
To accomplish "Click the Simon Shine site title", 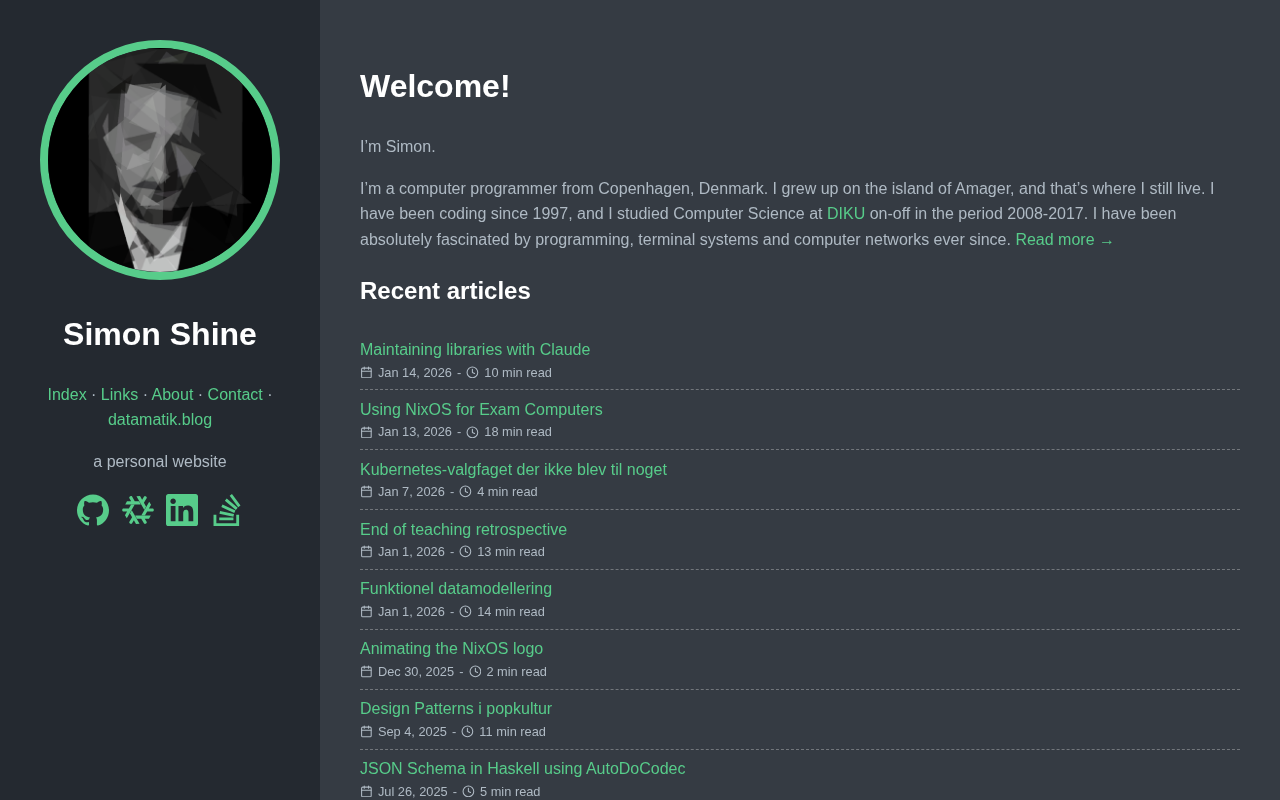I will coord(160,334).
